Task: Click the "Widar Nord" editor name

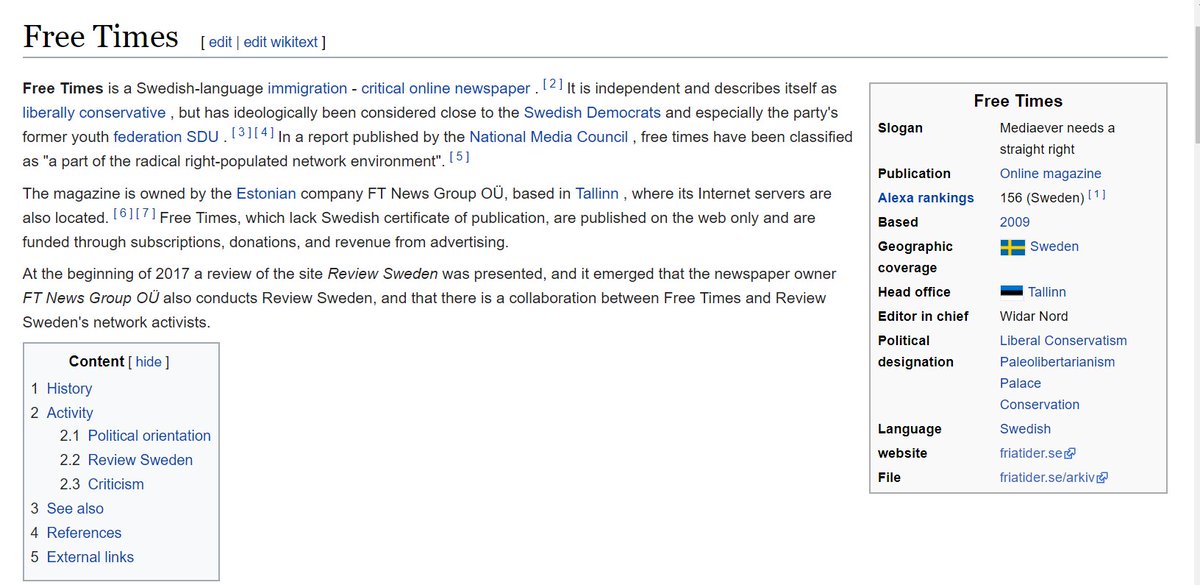Action: (x=1034, y=316)
